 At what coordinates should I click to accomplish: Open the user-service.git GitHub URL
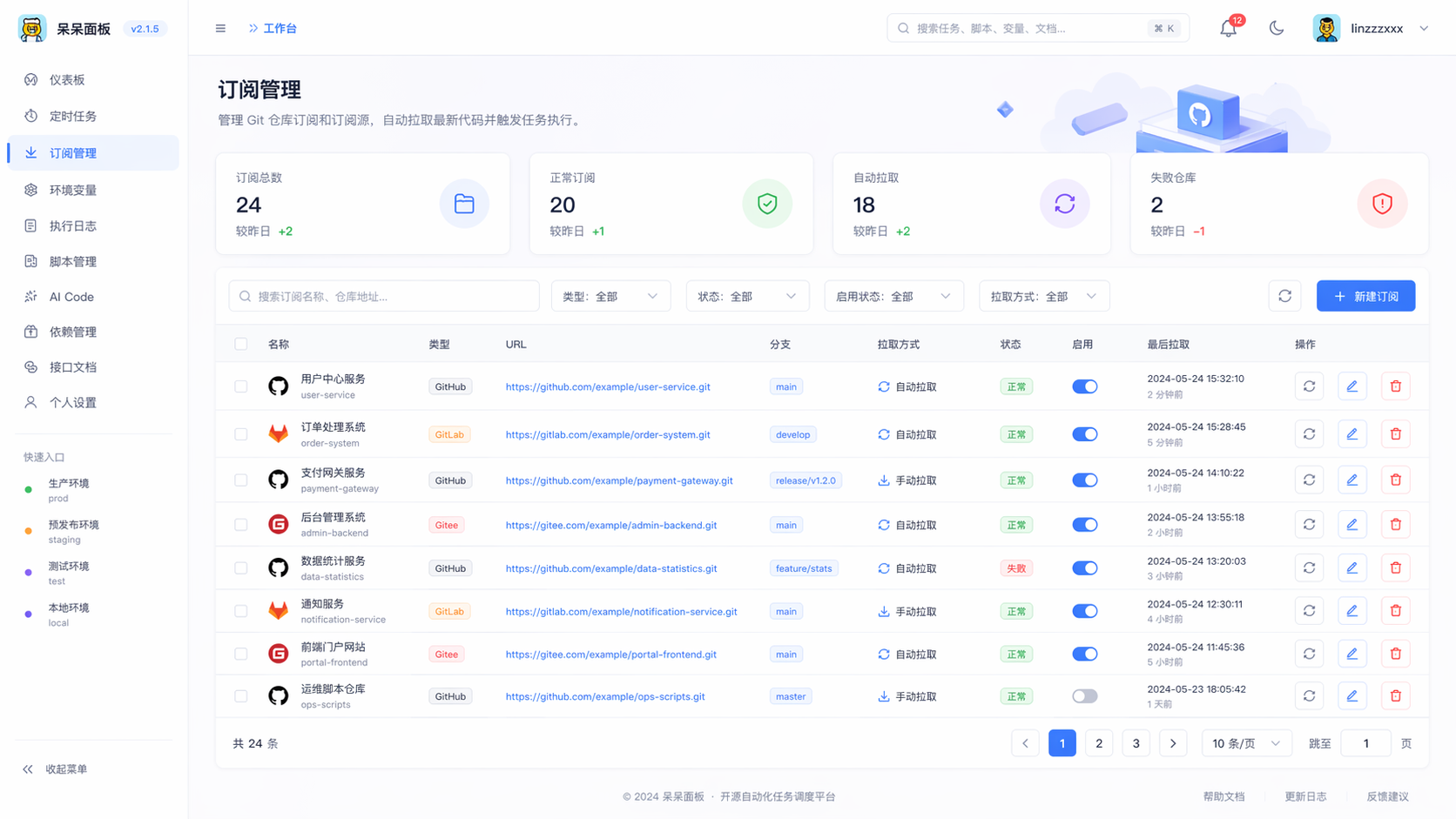pyautogui.click(x=608, y=386)
